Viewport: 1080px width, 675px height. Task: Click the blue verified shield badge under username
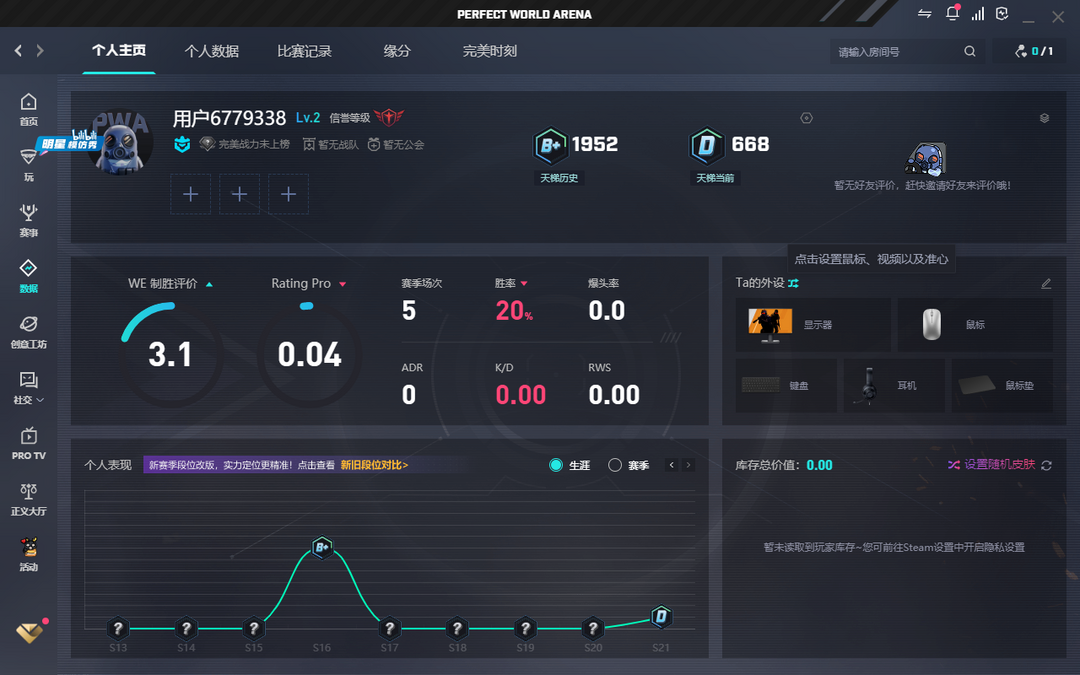[182, 144]
